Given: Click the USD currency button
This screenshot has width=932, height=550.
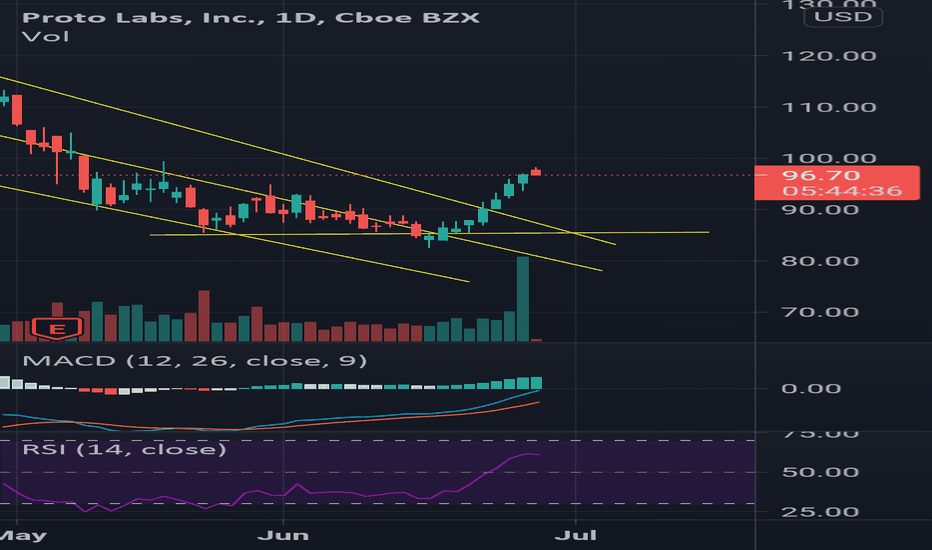Looking at the screenshot, I should [843, 17].
